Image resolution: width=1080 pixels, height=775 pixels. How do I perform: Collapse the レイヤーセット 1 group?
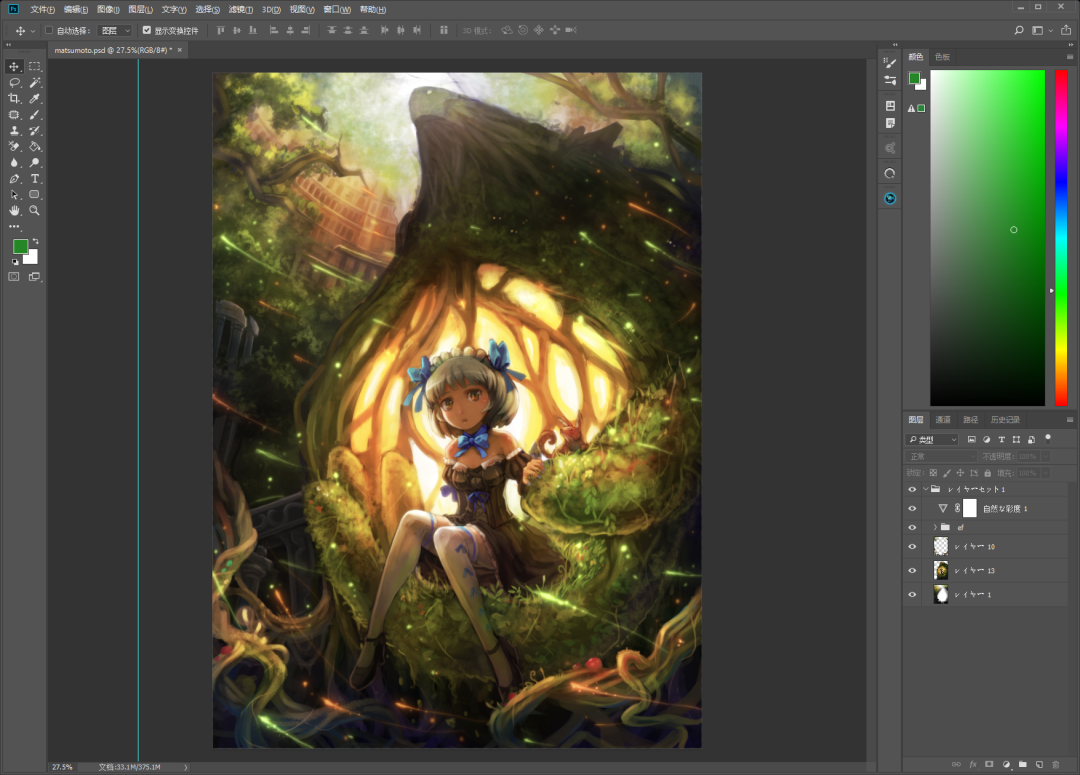925,490
